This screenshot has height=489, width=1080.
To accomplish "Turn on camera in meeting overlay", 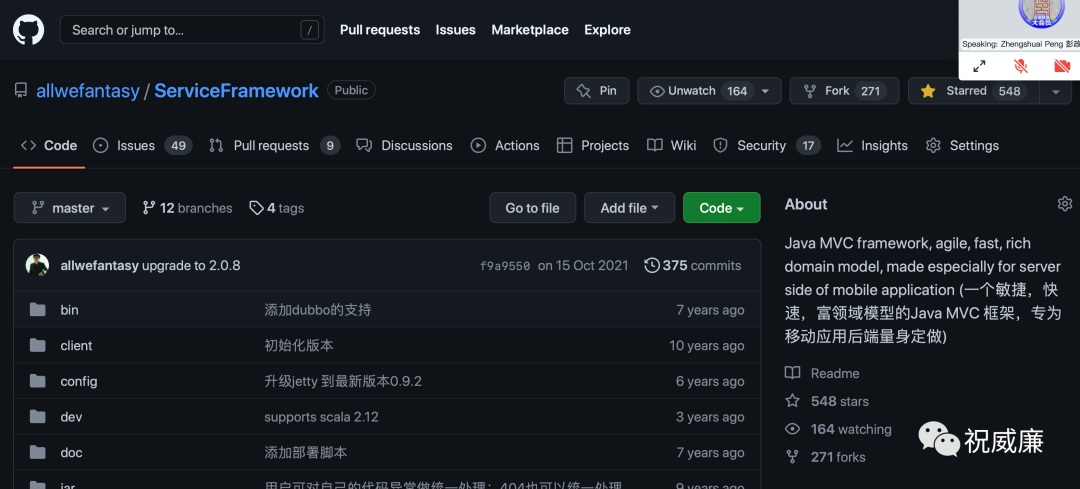I will [1062, 66].
